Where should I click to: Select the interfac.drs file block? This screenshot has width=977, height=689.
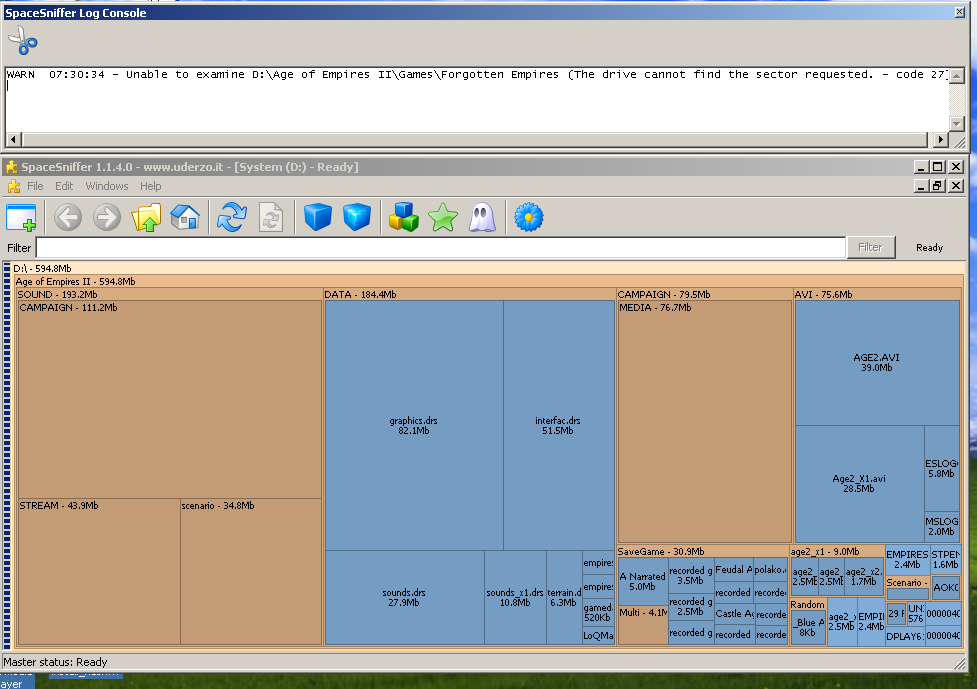pyautogui.click(x=558, y=425)
